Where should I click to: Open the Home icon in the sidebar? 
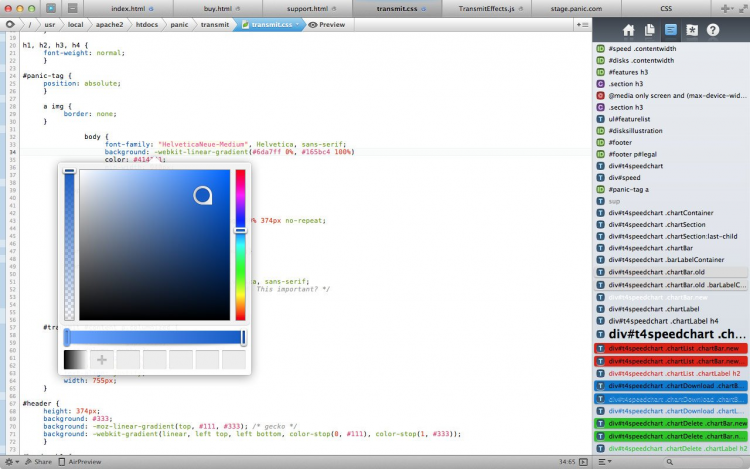pos(628,30)
